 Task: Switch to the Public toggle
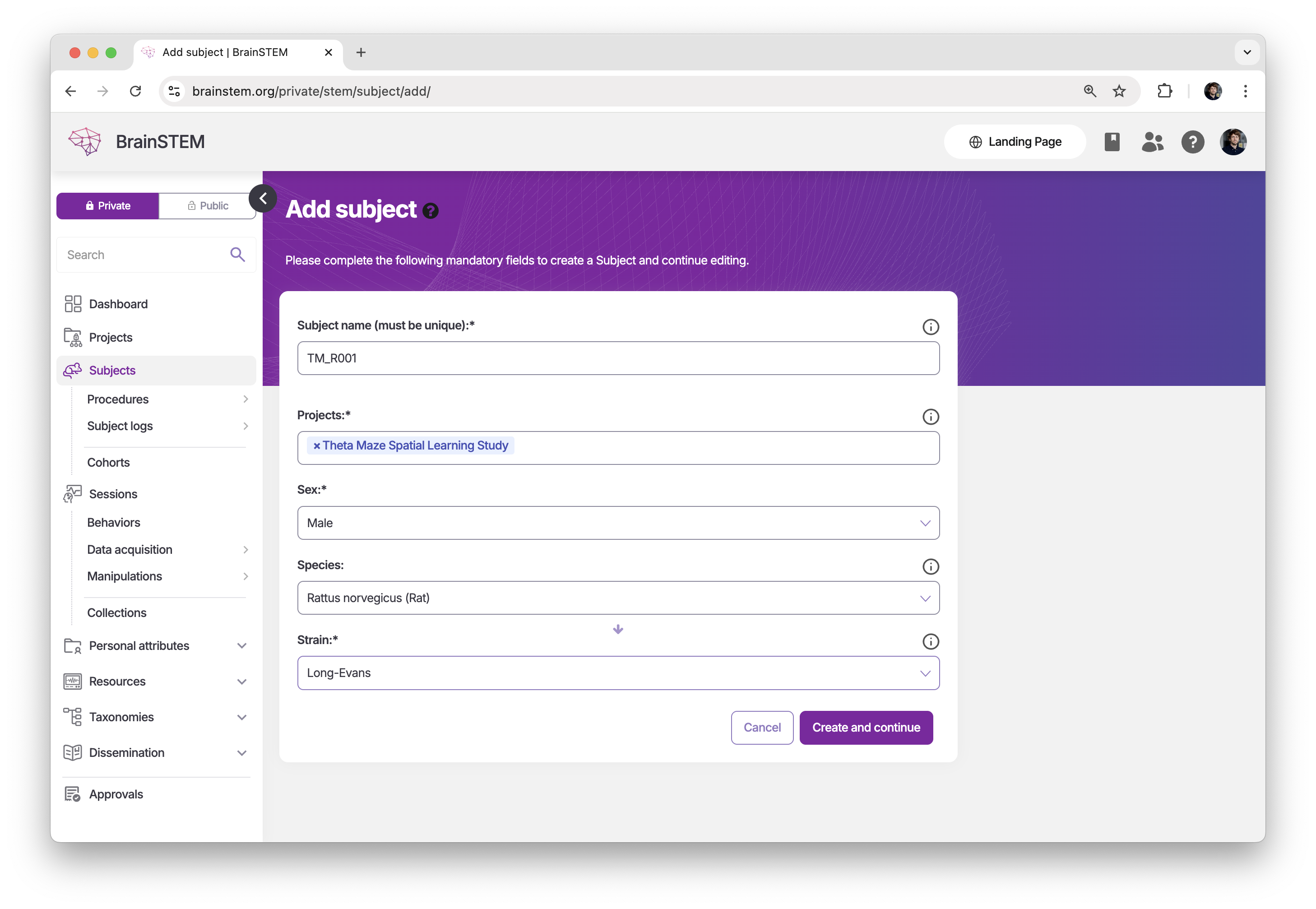(x=207, y=206)
